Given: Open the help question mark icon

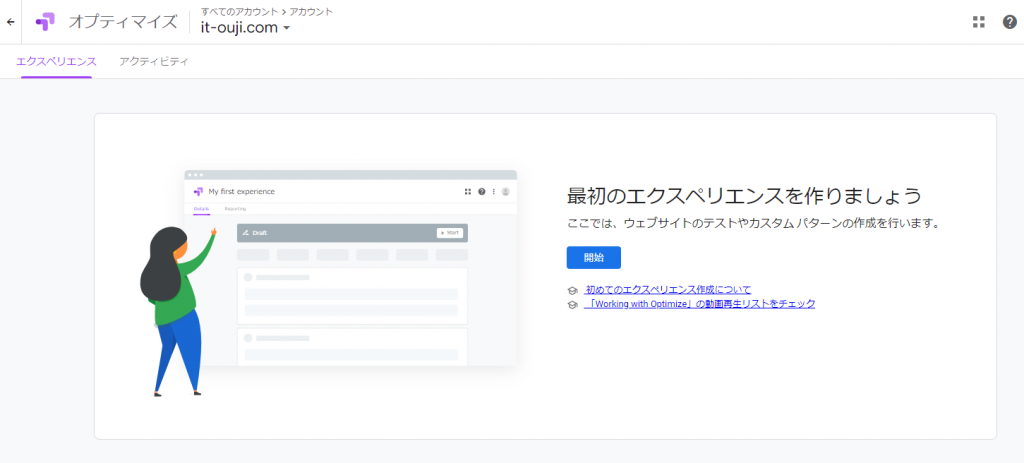Looking at the screenshot, I should [x=1010, y=22].
